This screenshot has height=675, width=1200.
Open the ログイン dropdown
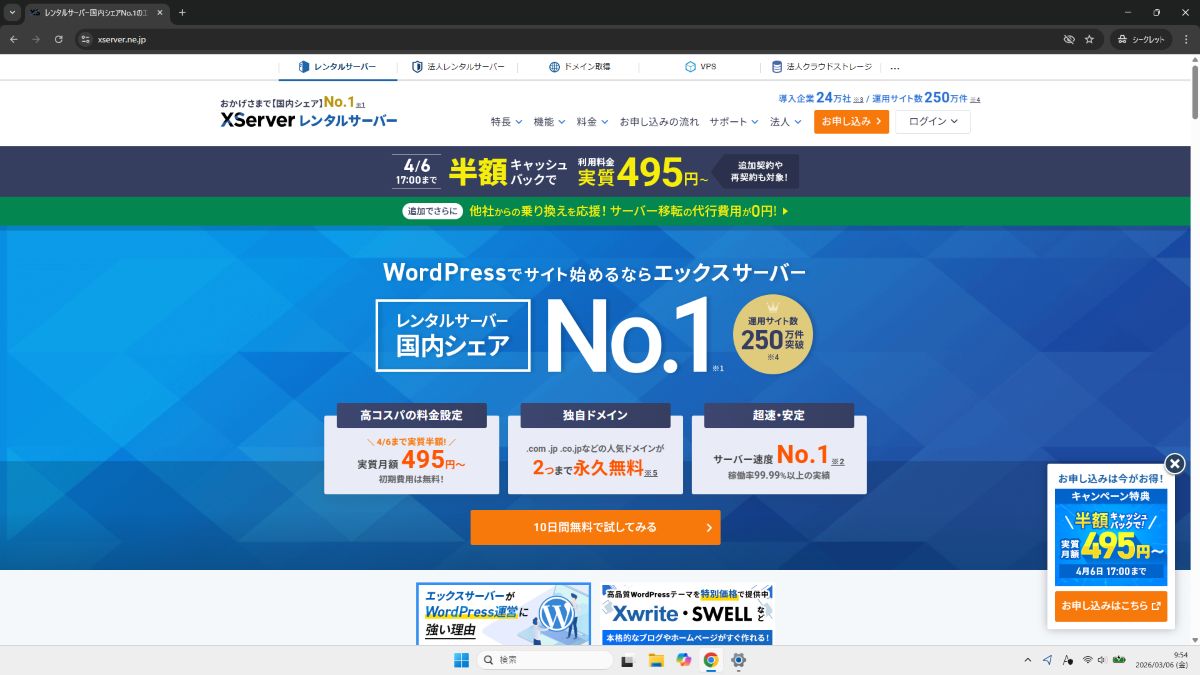[x=932, y=122]
